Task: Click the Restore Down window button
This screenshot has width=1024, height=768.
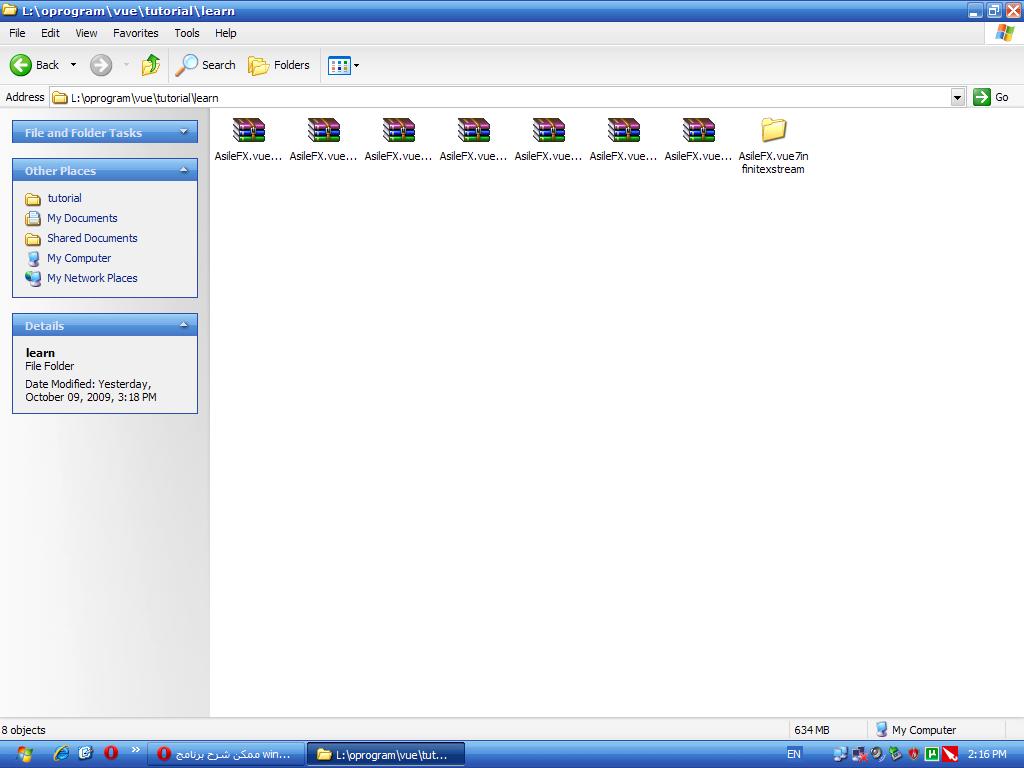Action: pos(994,10)
